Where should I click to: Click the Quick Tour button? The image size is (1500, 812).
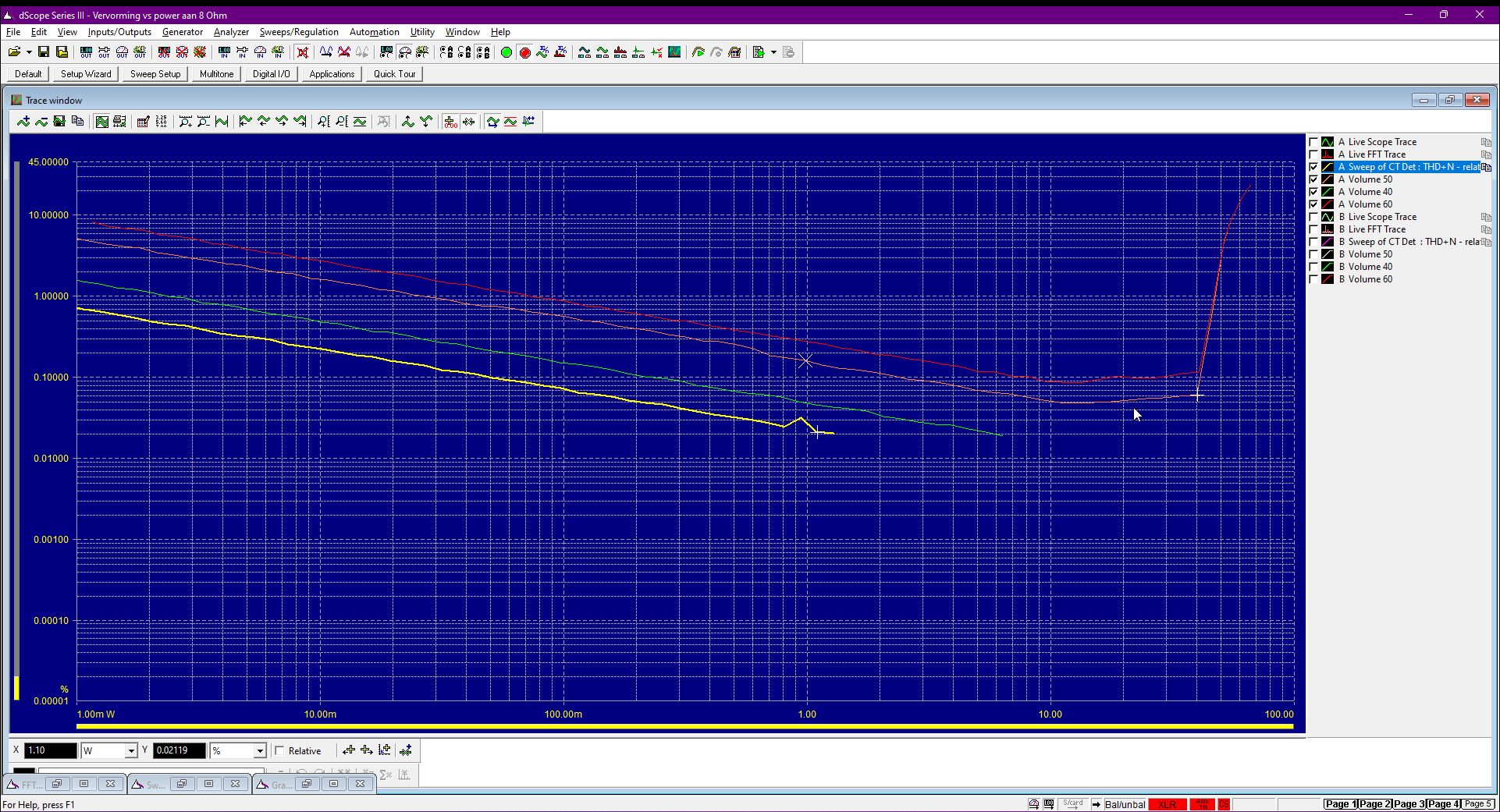[x=394, y=74]
